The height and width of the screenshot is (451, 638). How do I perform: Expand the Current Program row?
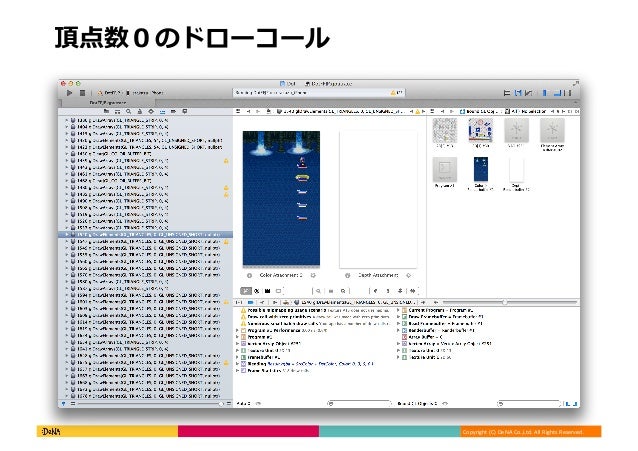point(398,310)
